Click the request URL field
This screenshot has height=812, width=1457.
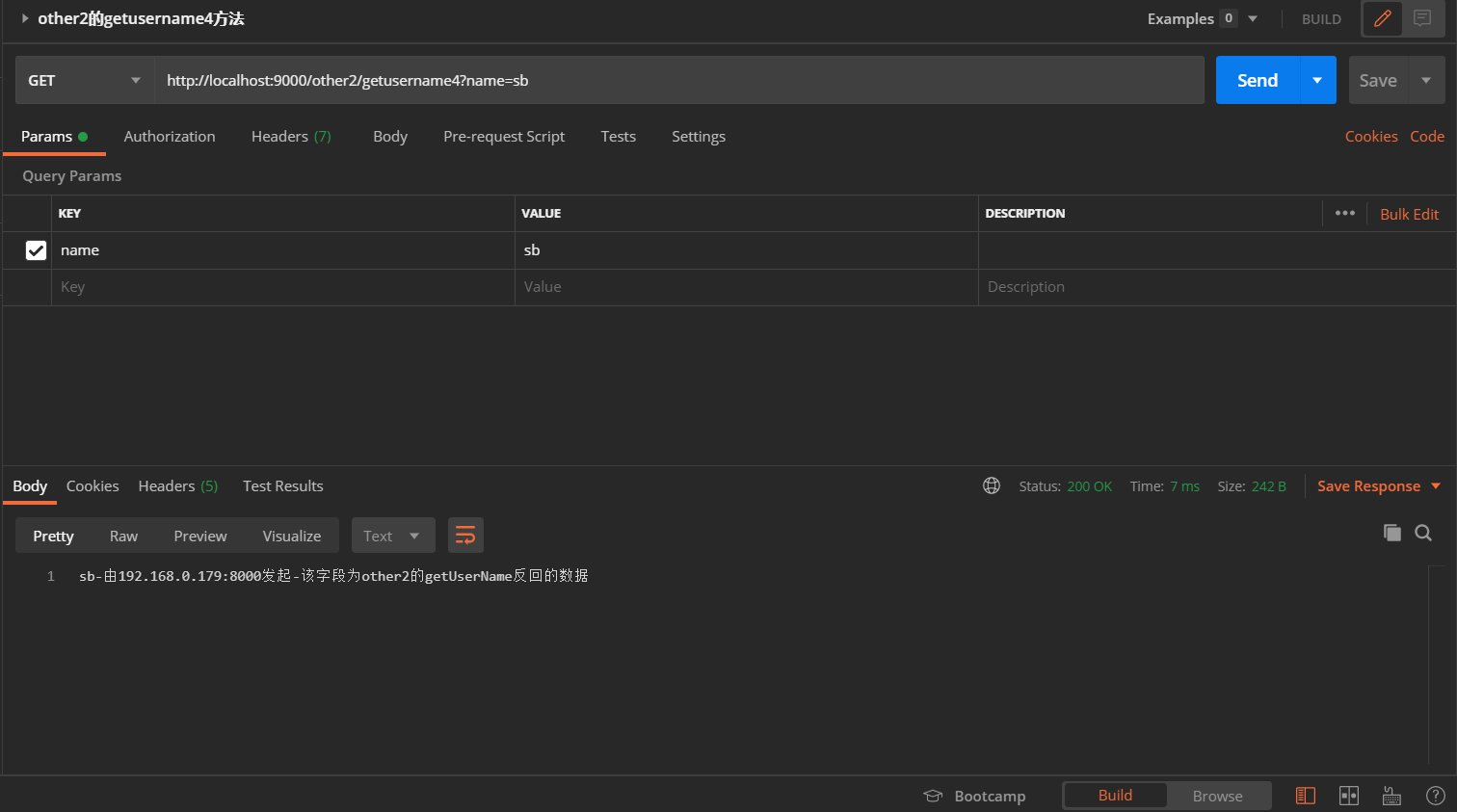pos(679,80)
